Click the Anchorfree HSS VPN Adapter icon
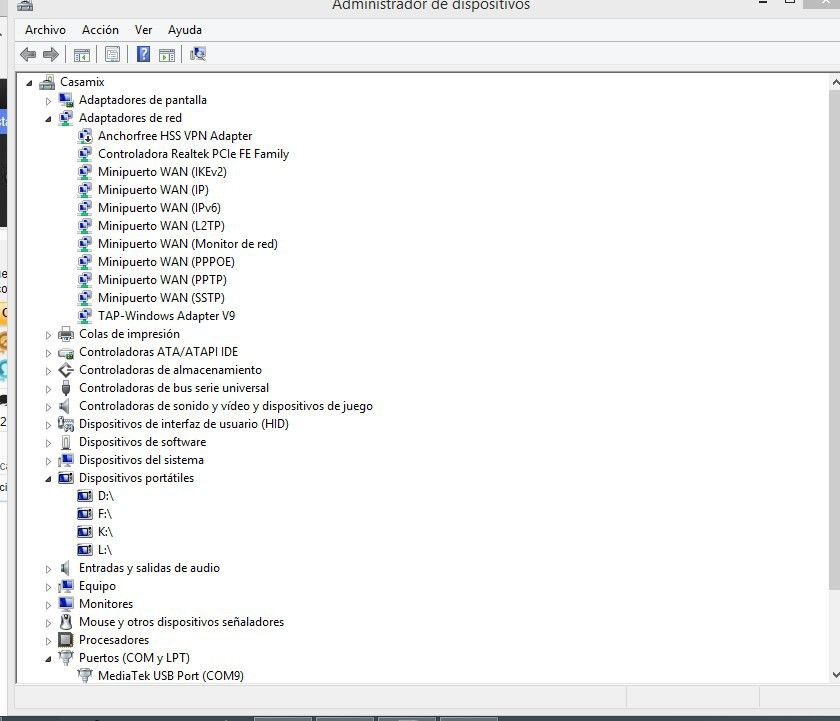The width and height of the screenshot is (840, 721). click(85, 136)
